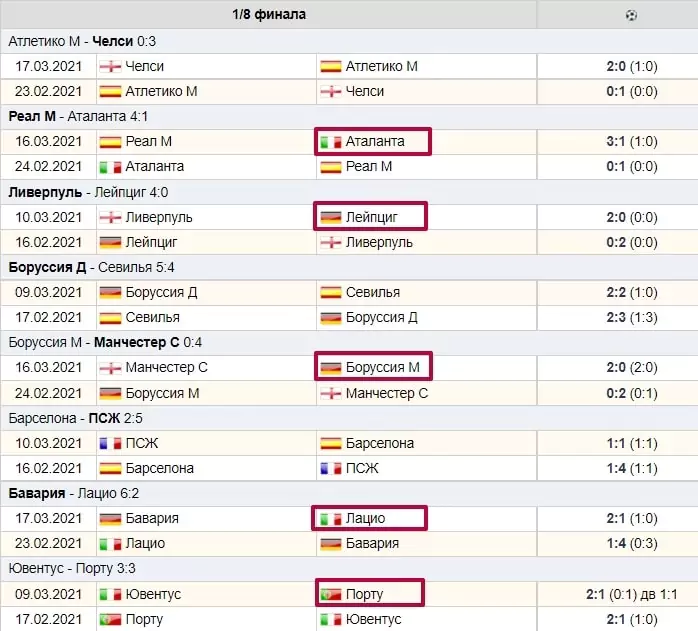Open the 1:4 (0:3) Лацио vs Бавария score

(x=631, y=543)
